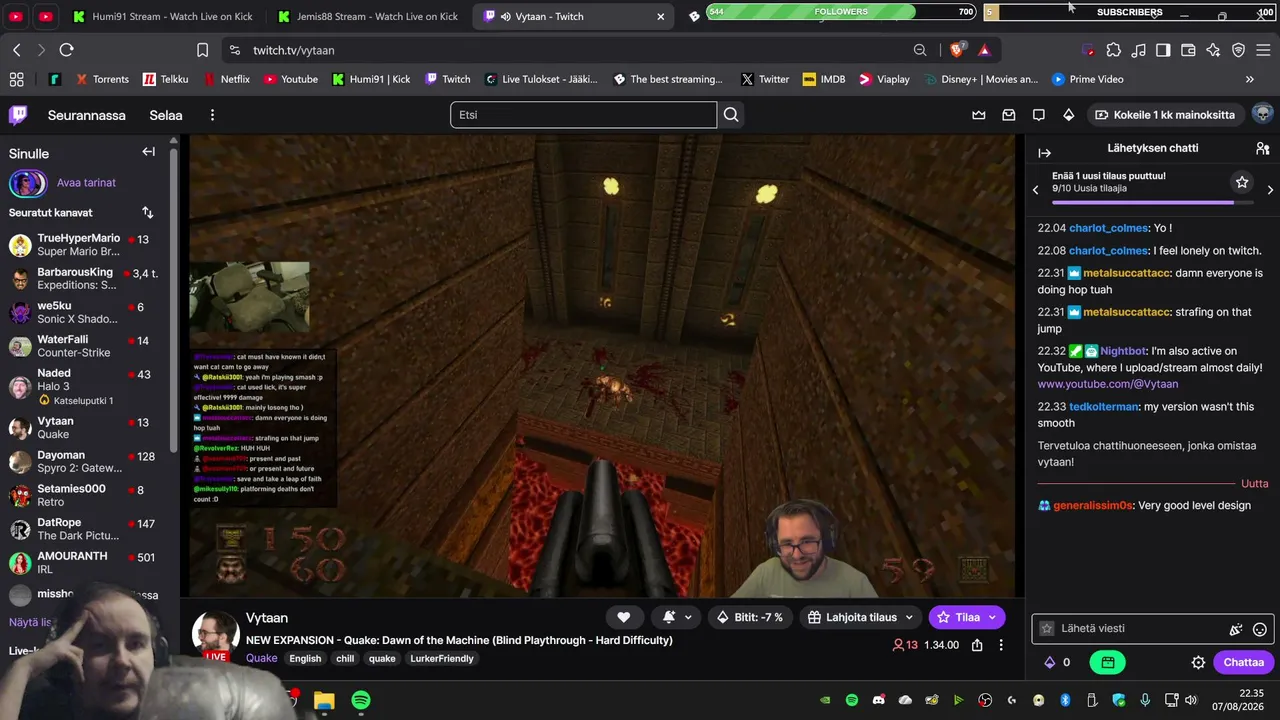Open Brave wallet icon
This screenshot has width=1280, height=720.
pos(1188,50)
